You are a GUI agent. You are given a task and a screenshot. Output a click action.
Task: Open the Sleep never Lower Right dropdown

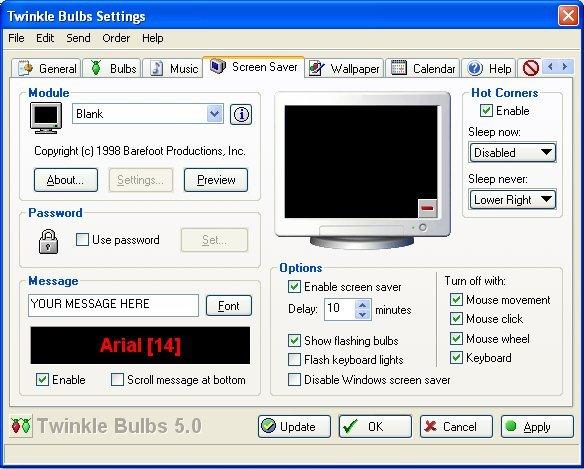click(x=512, y=200)
